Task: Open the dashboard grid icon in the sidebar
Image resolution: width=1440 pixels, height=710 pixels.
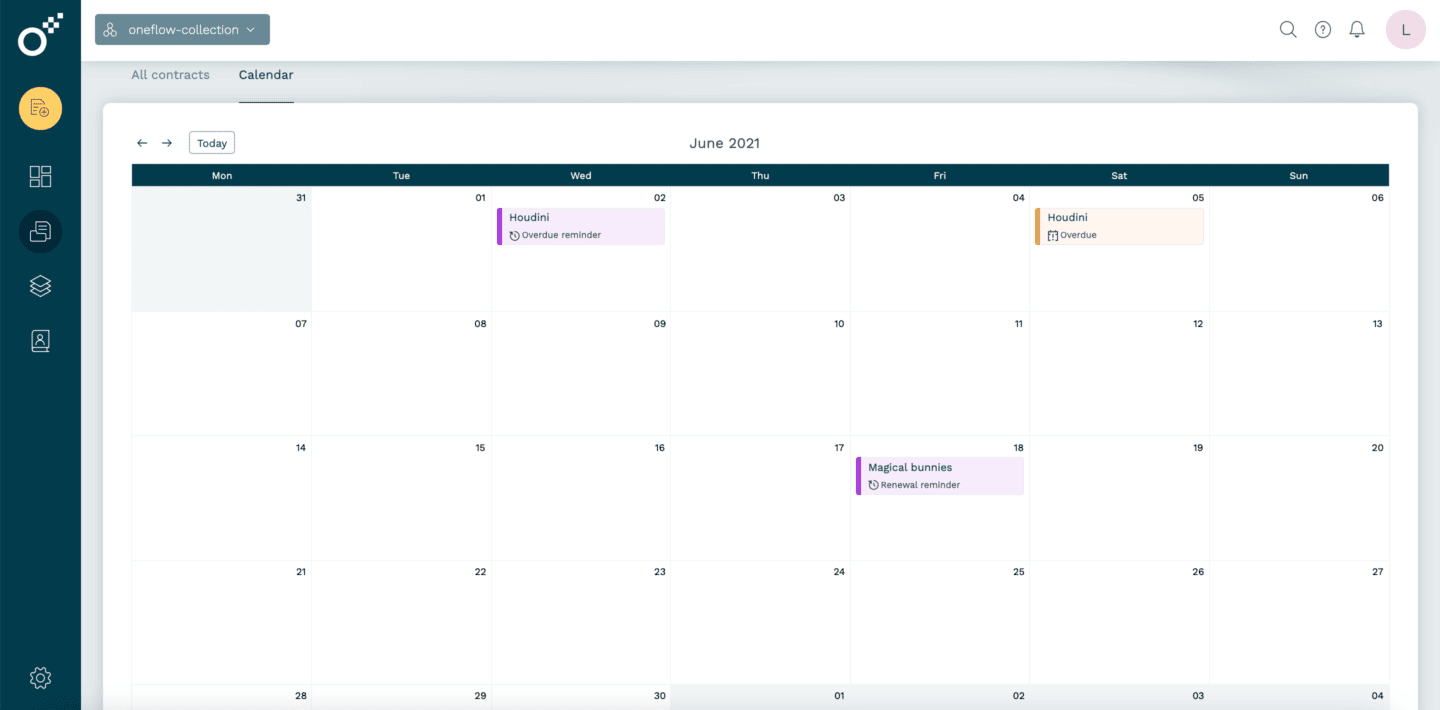Action: (x=40, y=177)
